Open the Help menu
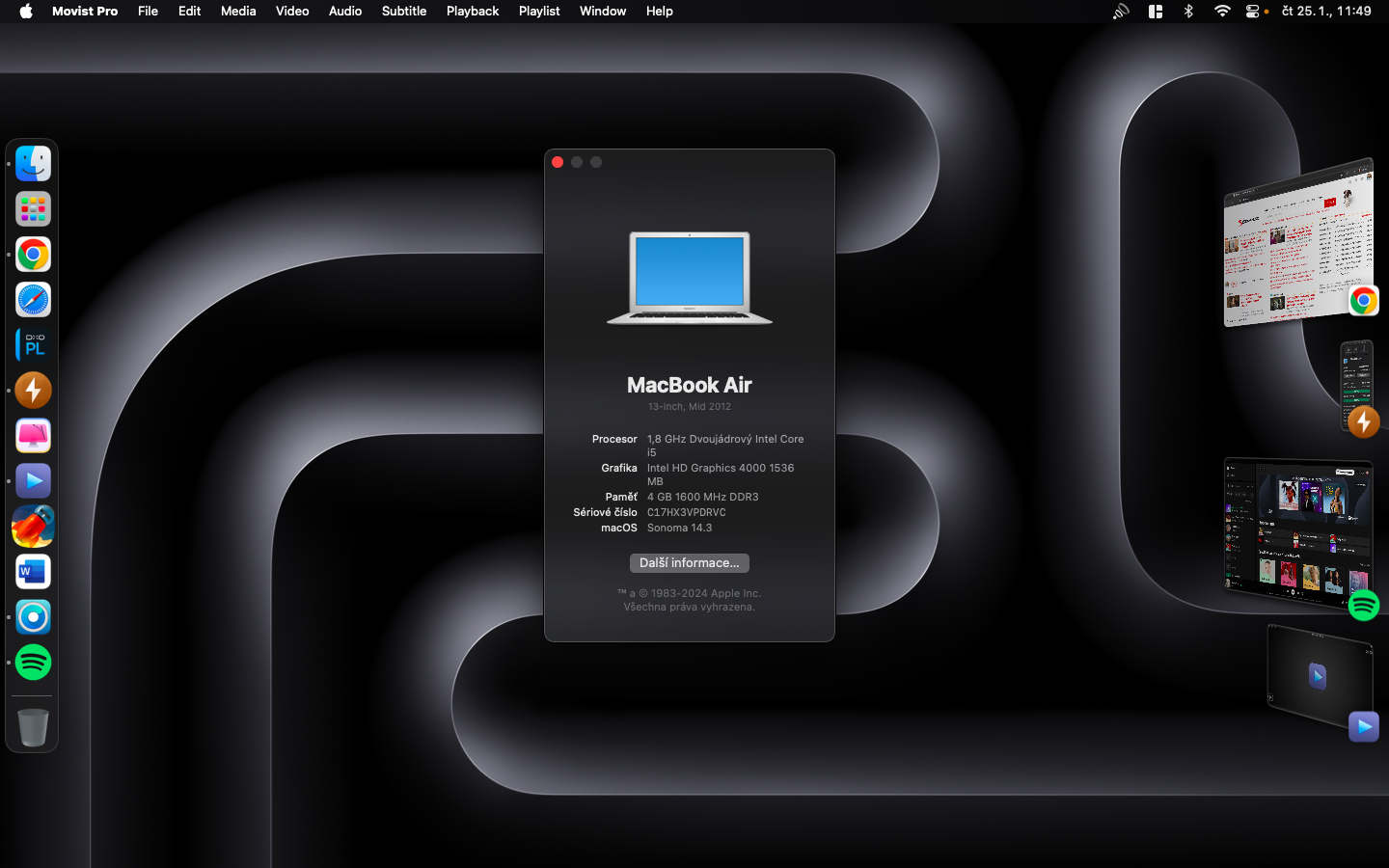Screen dimensions: 1389x868 point(660,12)
